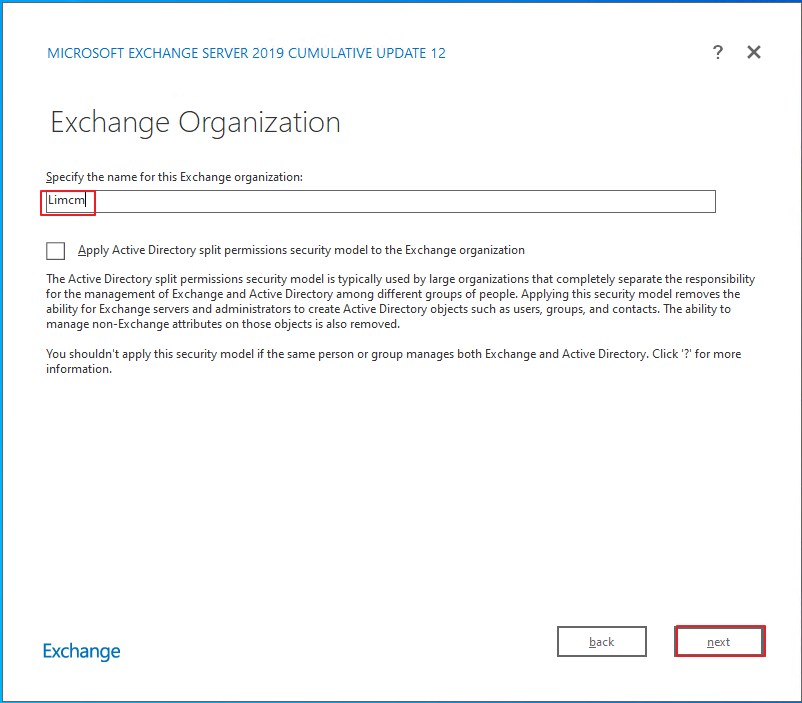Click the Exchange Organization heading
The width and height of the screenshot is (802, 703).
(x=195, y=123)
